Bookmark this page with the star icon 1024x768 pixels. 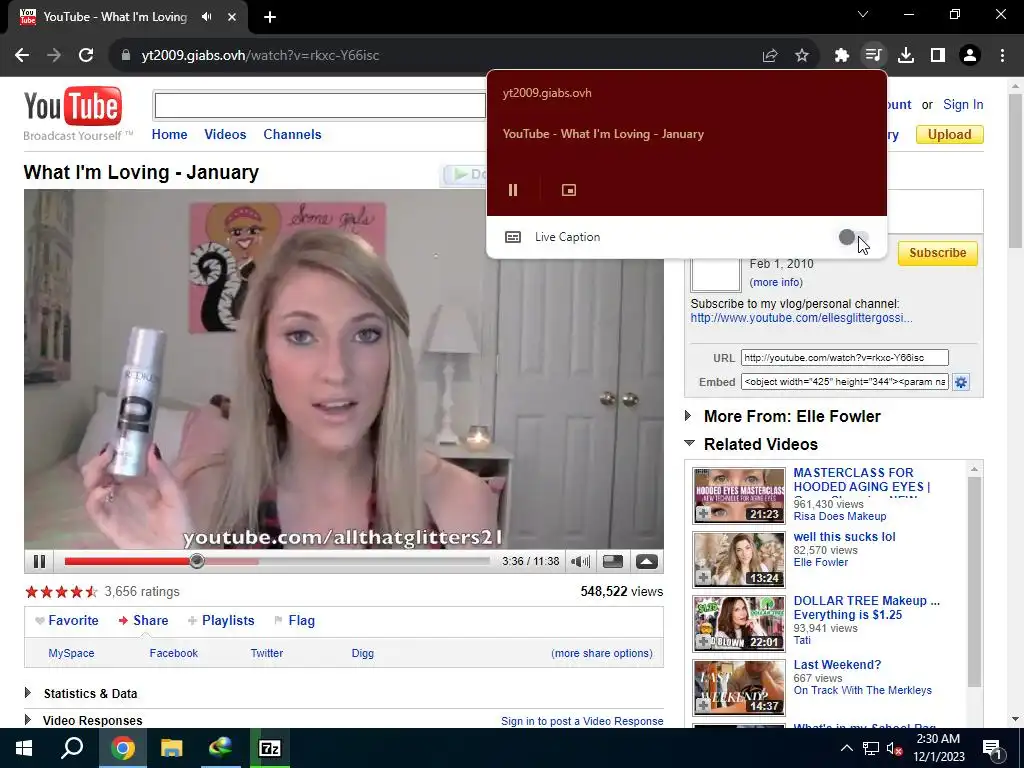click(x=802, y=56)
